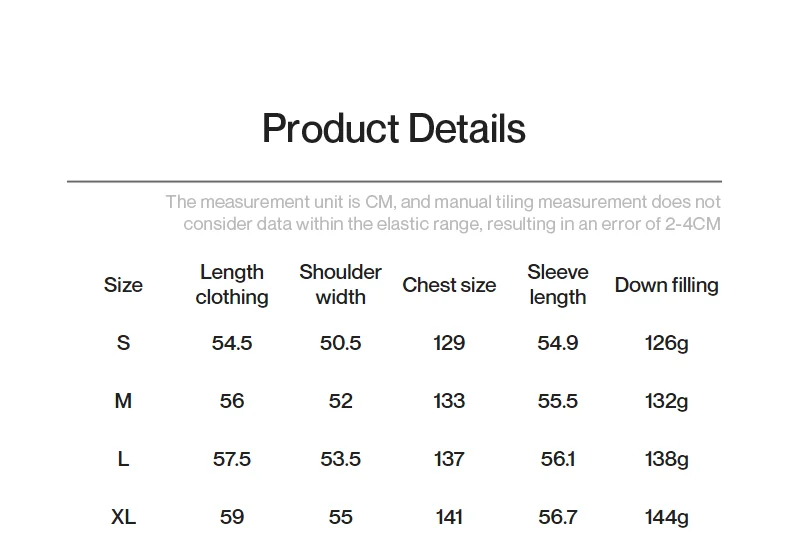Image resolution: width=790 pixels, height=545 pixels.
Task: Click the Length clothing column header
Action: click(232, 285)
